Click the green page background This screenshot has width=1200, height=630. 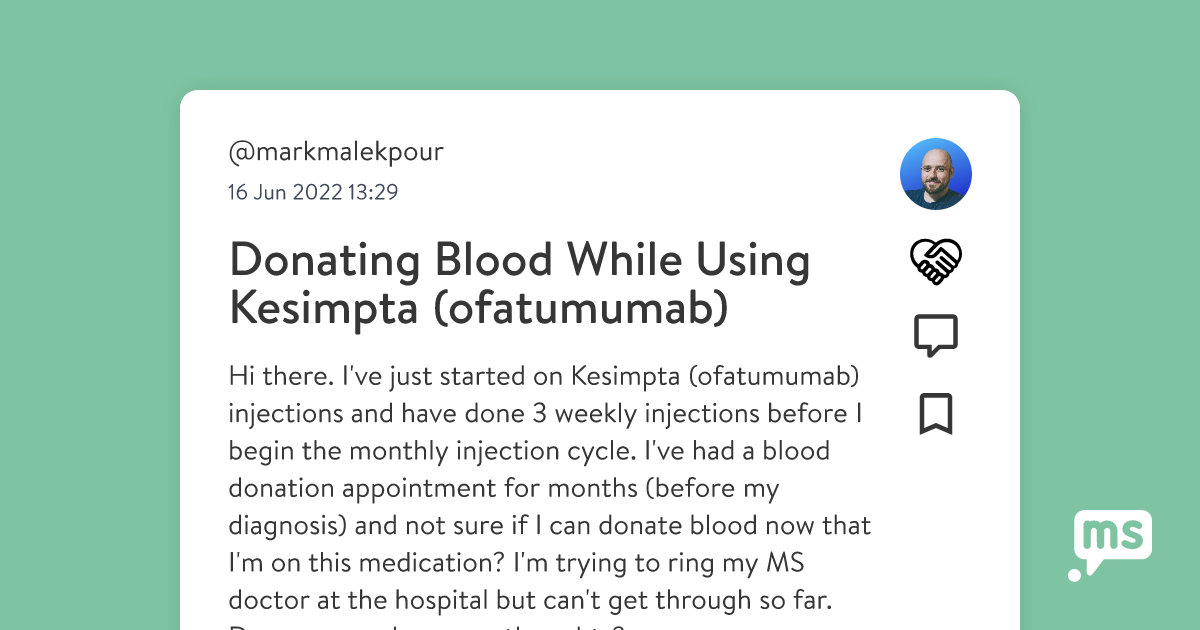click(90, 315)
